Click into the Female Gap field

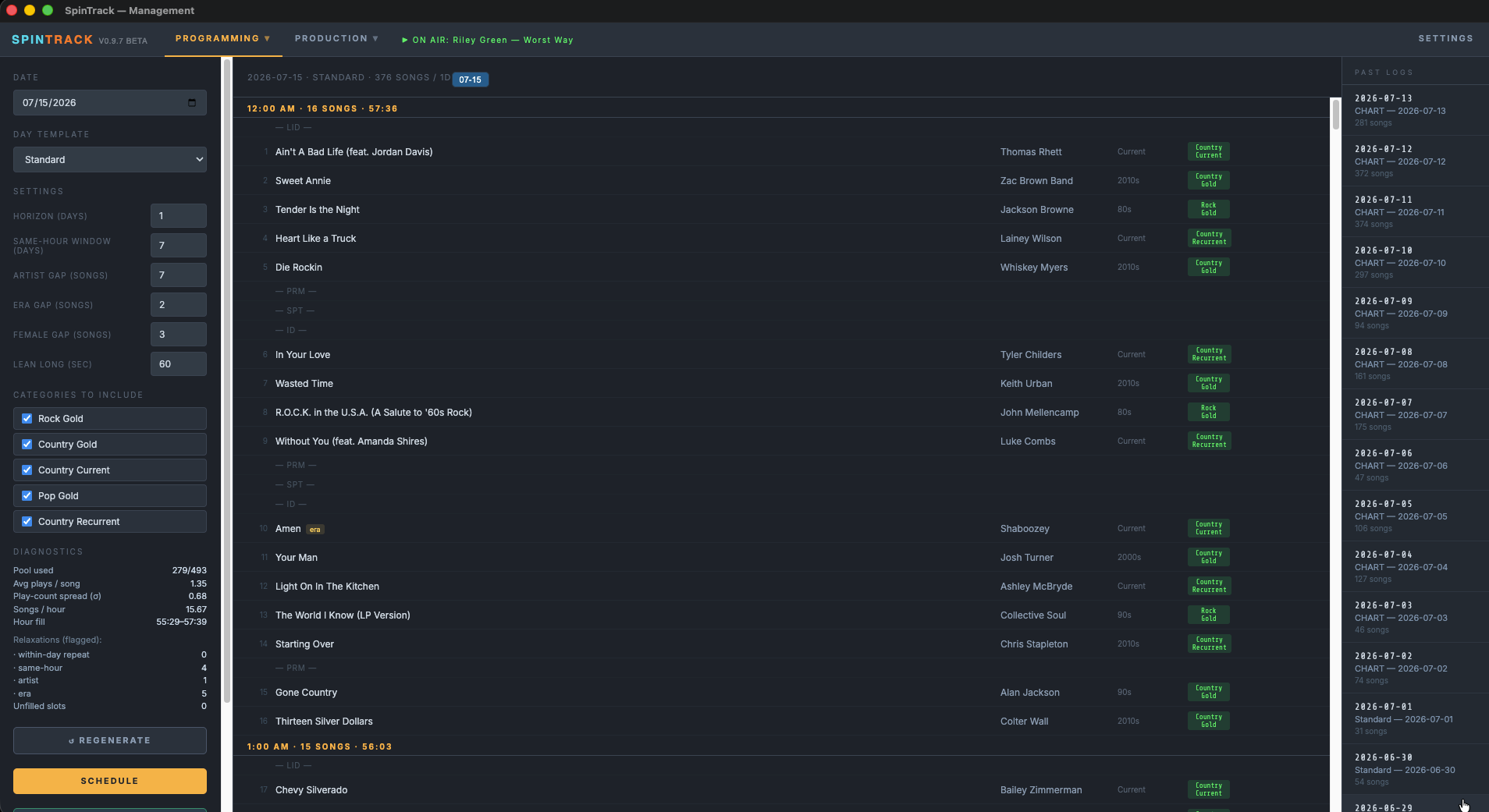click(x=179, y=335)
